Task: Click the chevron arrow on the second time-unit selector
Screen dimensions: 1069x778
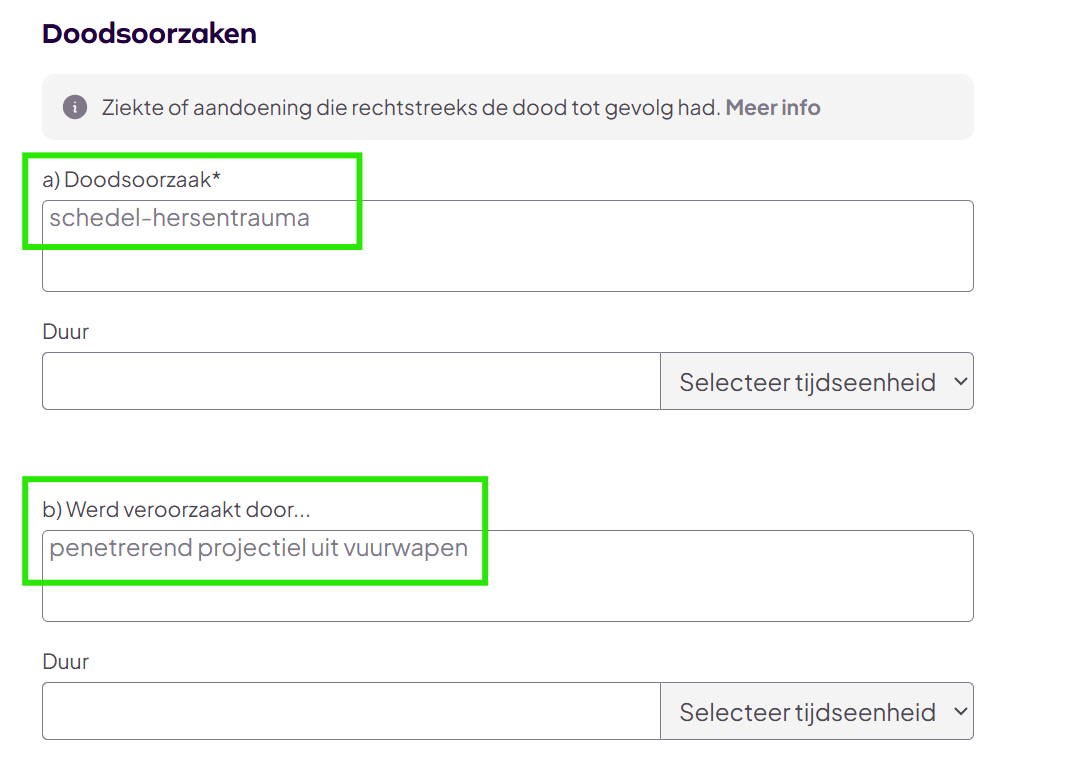Action: pos(961,711)
